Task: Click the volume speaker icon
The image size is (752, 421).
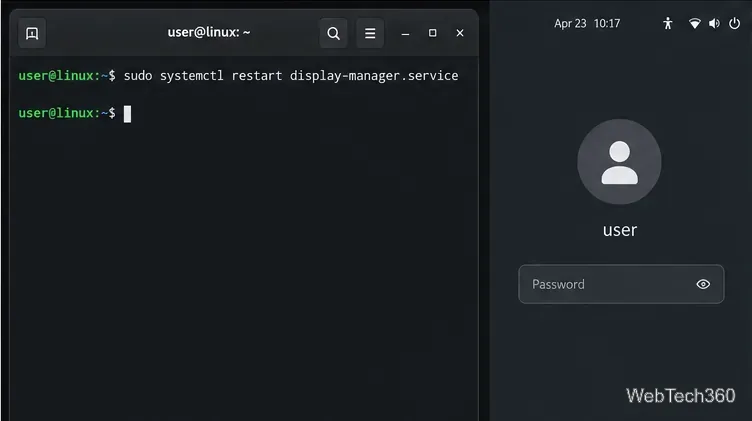Action: 714,23
